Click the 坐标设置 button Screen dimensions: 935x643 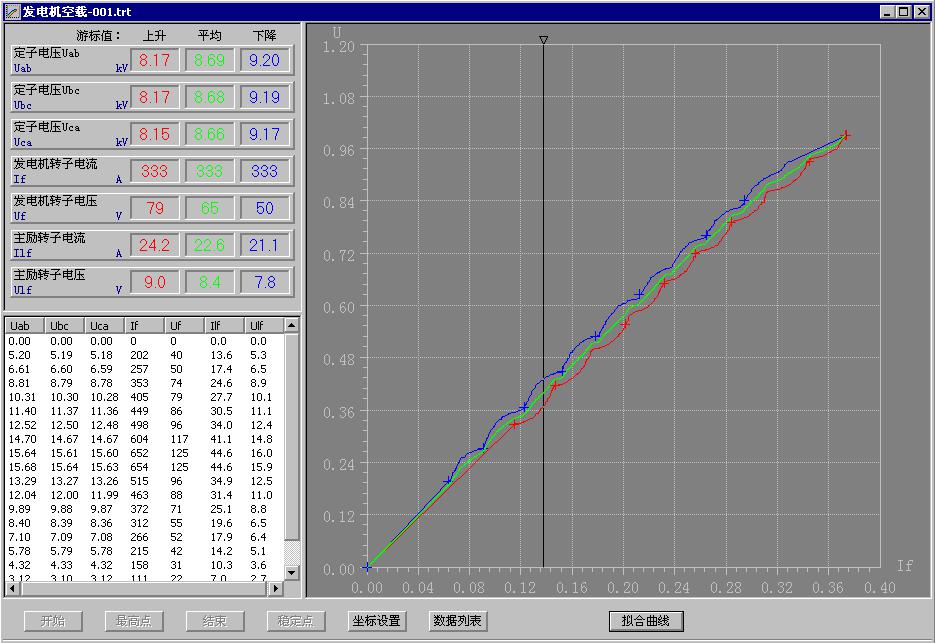(376, 621)
